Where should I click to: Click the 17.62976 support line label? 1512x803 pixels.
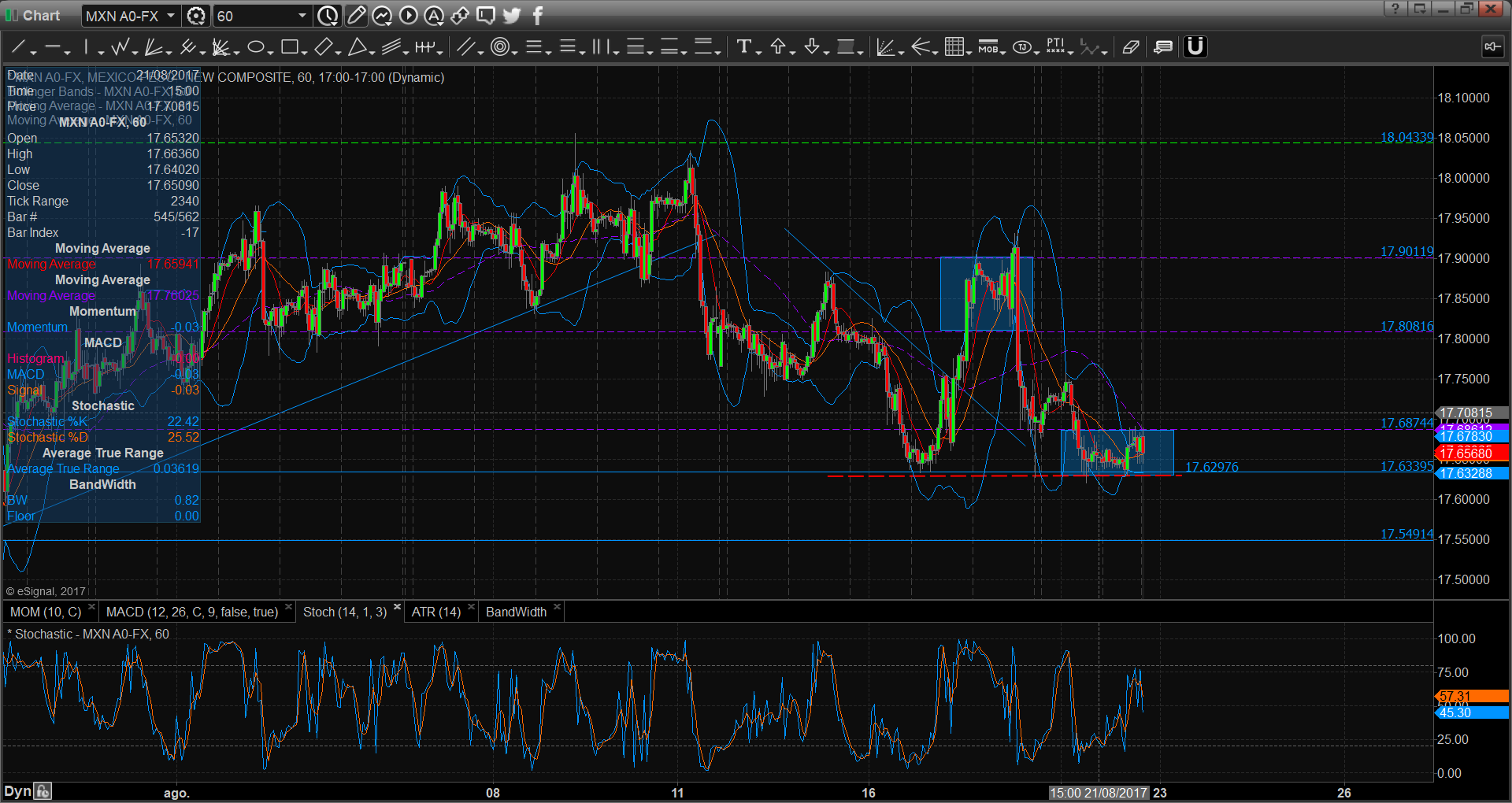1211,467
